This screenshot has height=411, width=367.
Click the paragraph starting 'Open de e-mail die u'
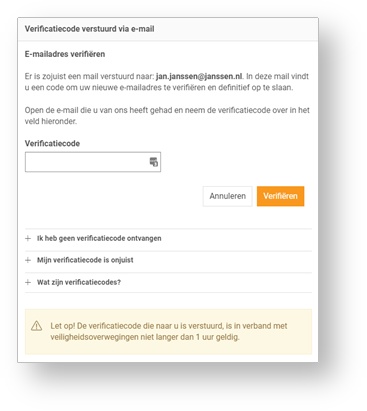point(167,116)
